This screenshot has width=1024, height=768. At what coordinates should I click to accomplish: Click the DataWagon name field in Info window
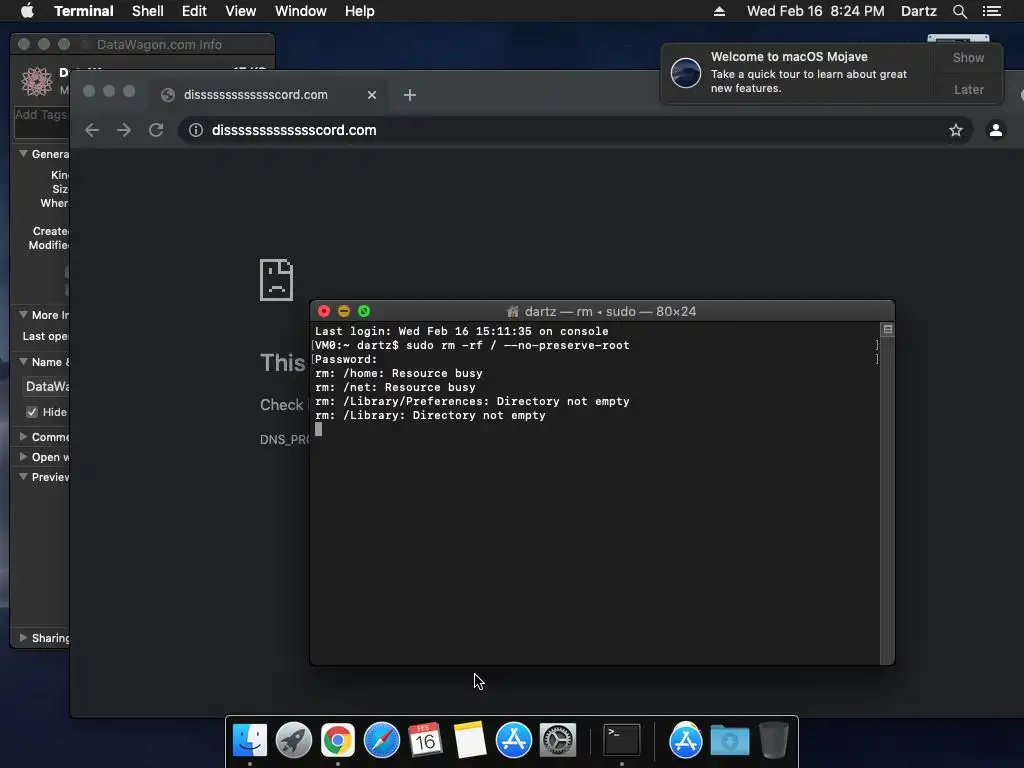pyautogui.click(x=46, y=387)
